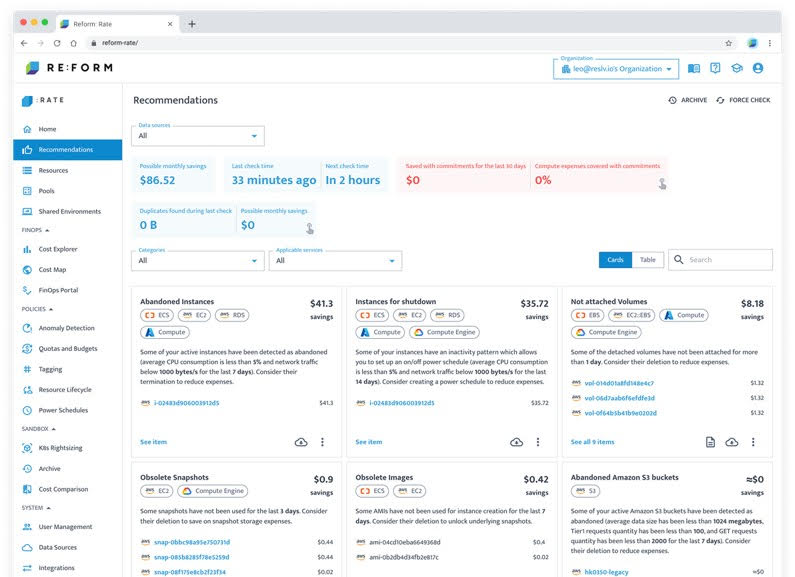Download Abandoned Instances card via cloud icon

tap(301, 442)
